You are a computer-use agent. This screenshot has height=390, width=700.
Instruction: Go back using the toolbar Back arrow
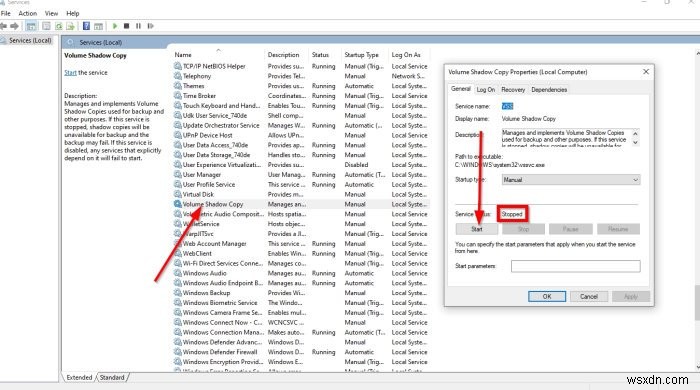point(4,26)
